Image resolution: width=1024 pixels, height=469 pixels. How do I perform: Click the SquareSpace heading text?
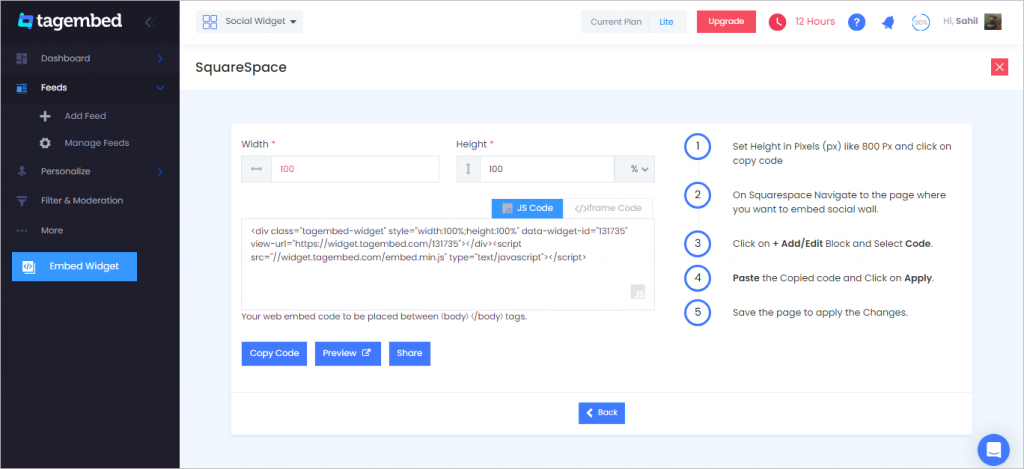[x=241, y=67]
